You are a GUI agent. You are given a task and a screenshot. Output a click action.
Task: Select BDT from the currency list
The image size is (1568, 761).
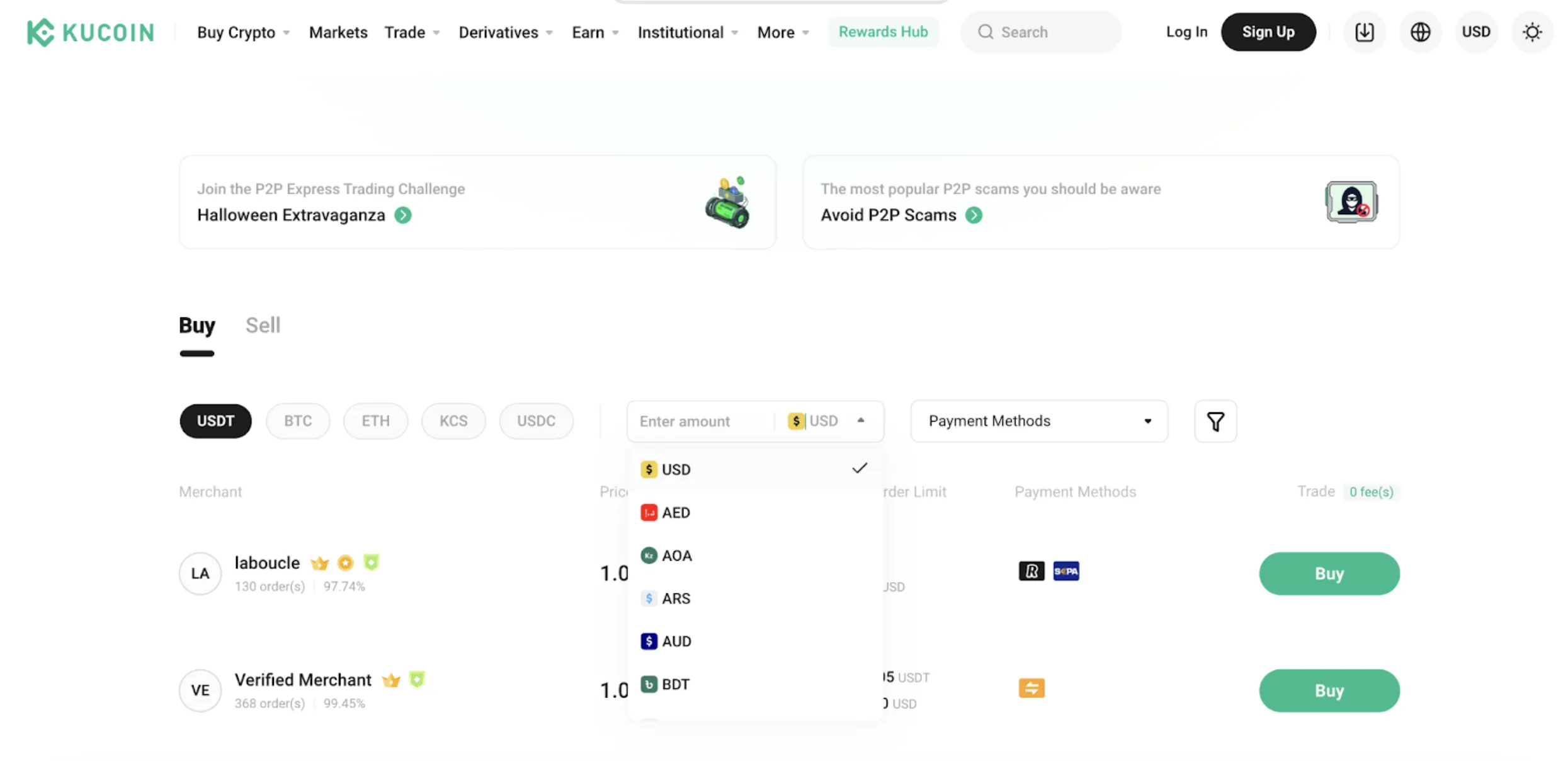click(755, 684)
